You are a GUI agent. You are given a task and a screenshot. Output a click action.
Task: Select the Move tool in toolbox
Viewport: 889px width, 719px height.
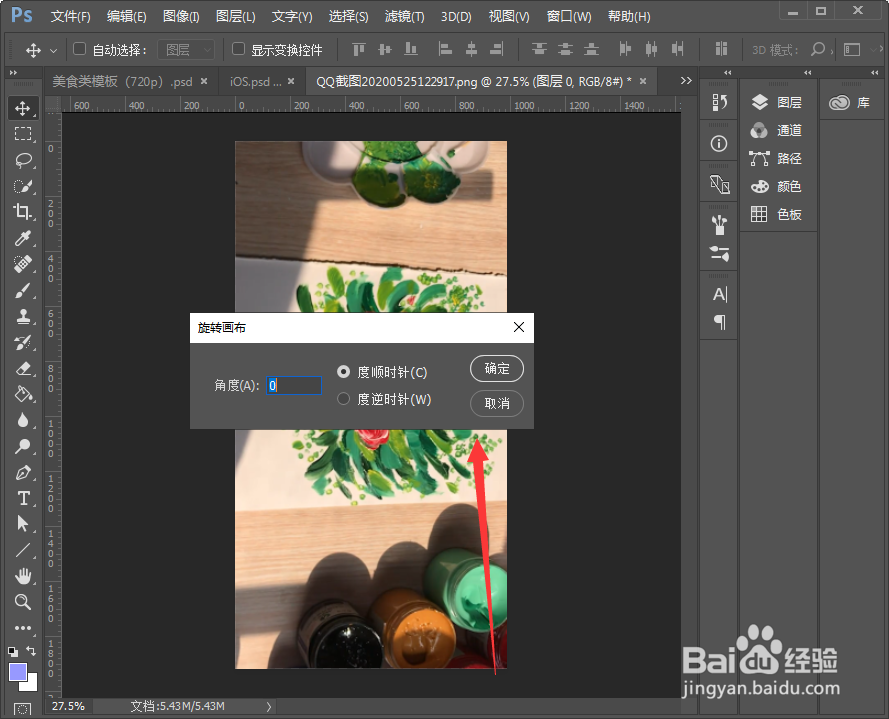[x=23, y=108]
